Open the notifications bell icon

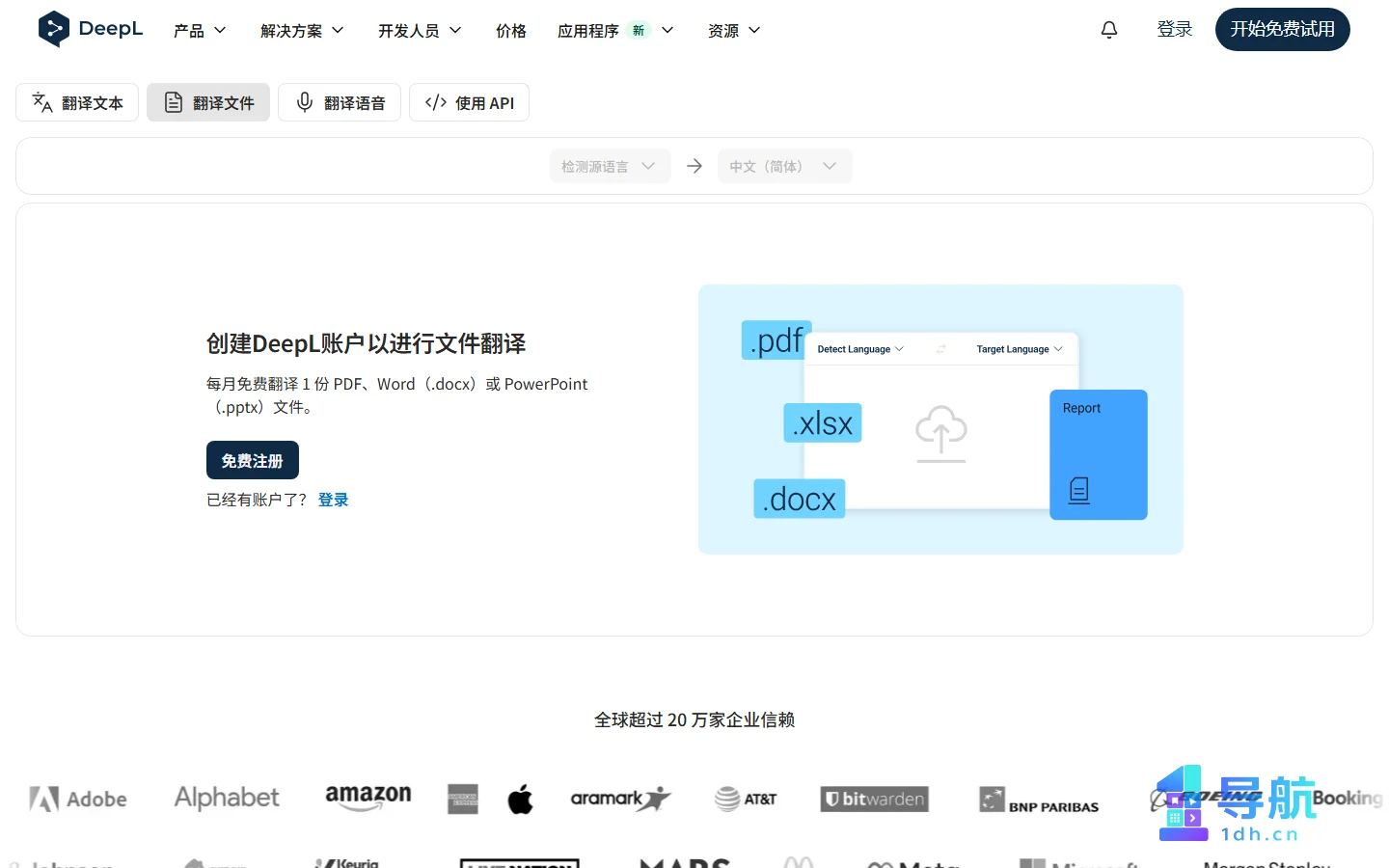[1109, 30]
